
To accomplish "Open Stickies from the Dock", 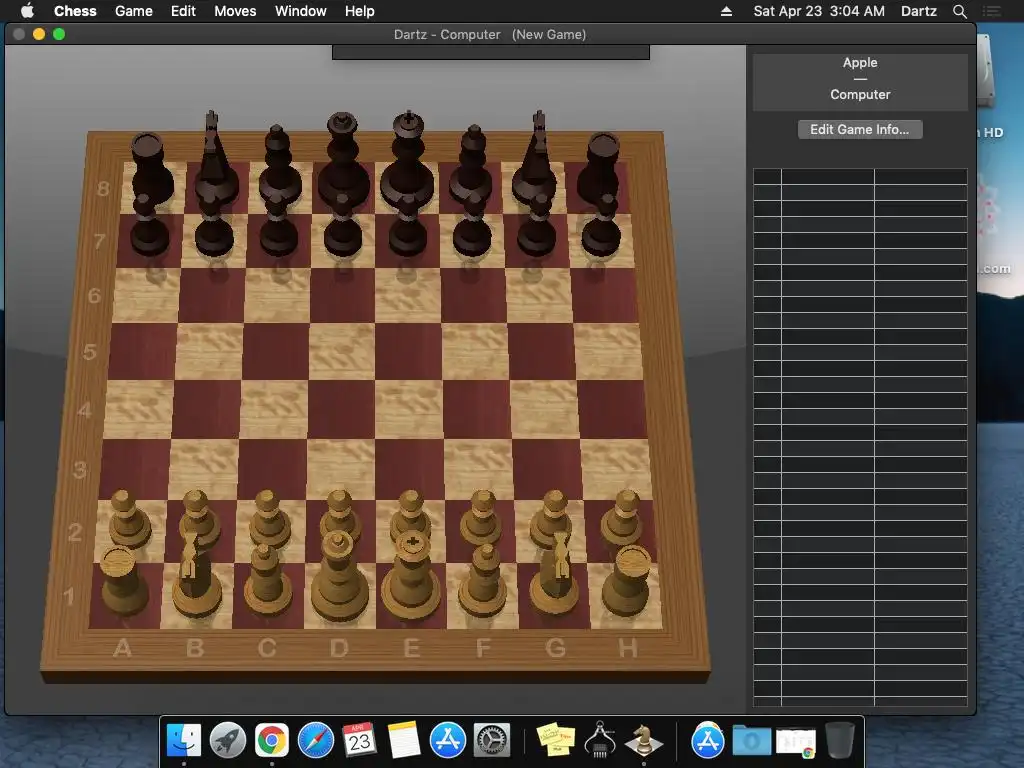I will 556,740.
